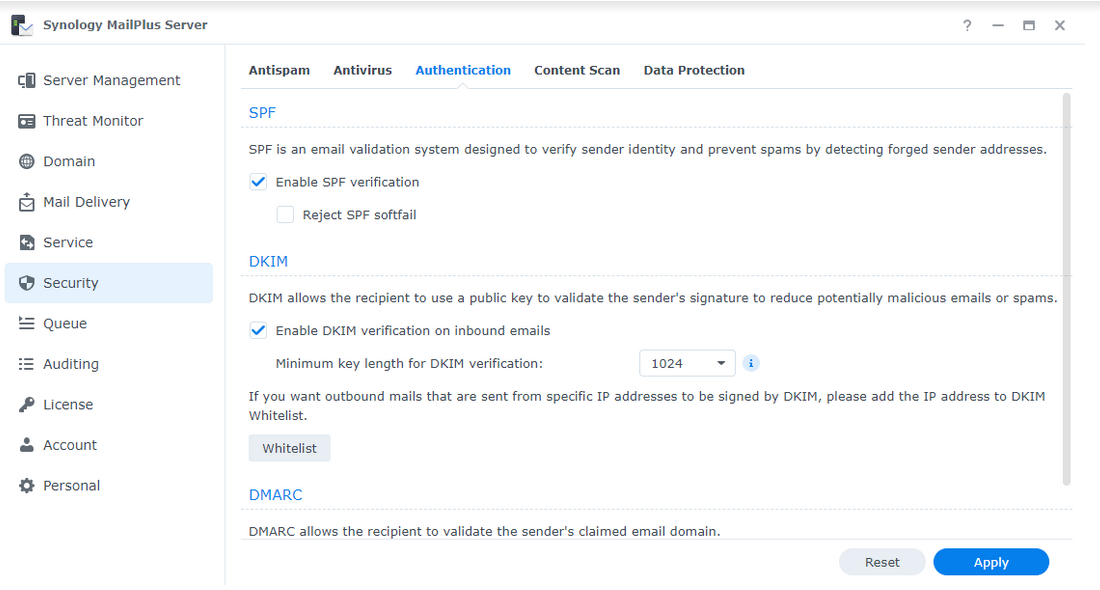Viewport: 1100px width, 590px height.
Task: Click the DKIM section heading
Action: click(268, 262)
